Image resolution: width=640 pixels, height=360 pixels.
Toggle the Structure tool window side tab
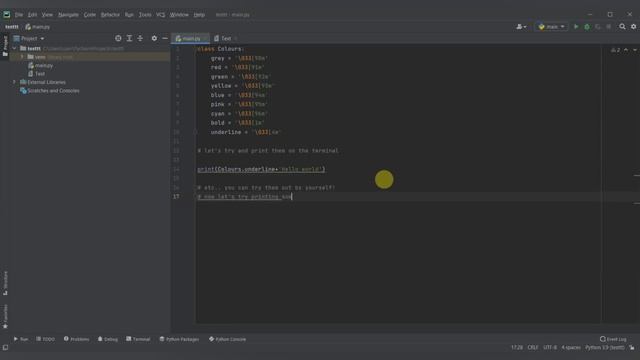[x=5, y=283]
